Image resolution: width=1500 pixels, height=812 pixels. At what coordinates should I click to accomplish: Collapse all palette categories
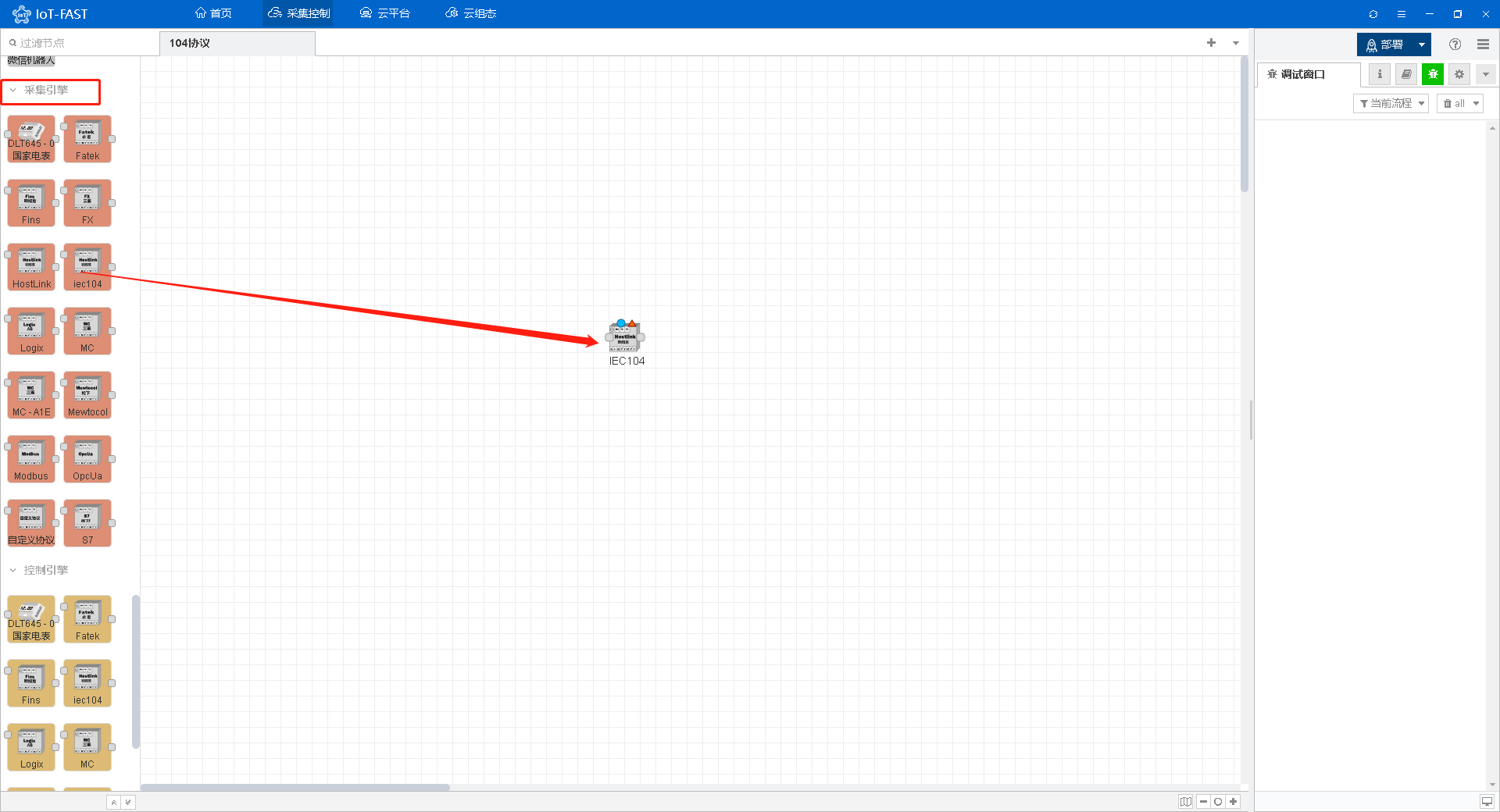113,802
